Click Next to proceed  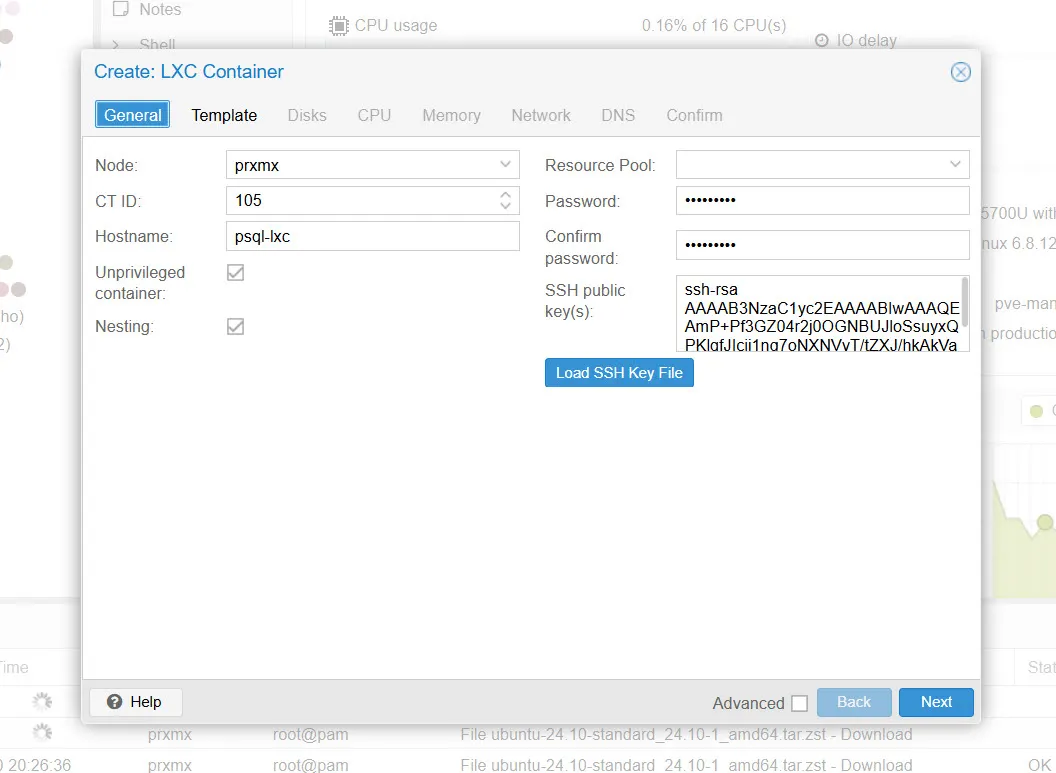click(x=935, y=702)
